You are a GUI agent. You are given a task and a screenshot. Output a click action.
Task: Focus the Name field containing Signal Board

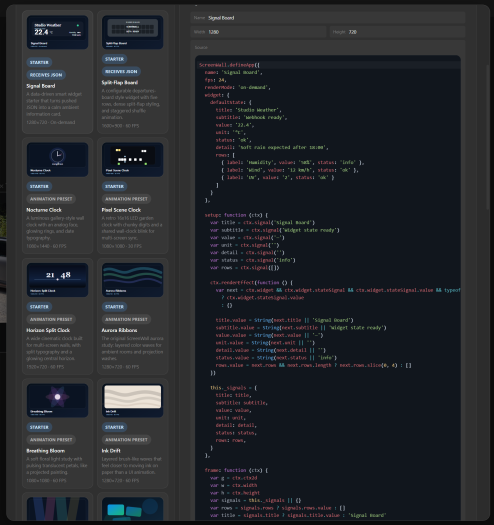click(x=328, y=18)
